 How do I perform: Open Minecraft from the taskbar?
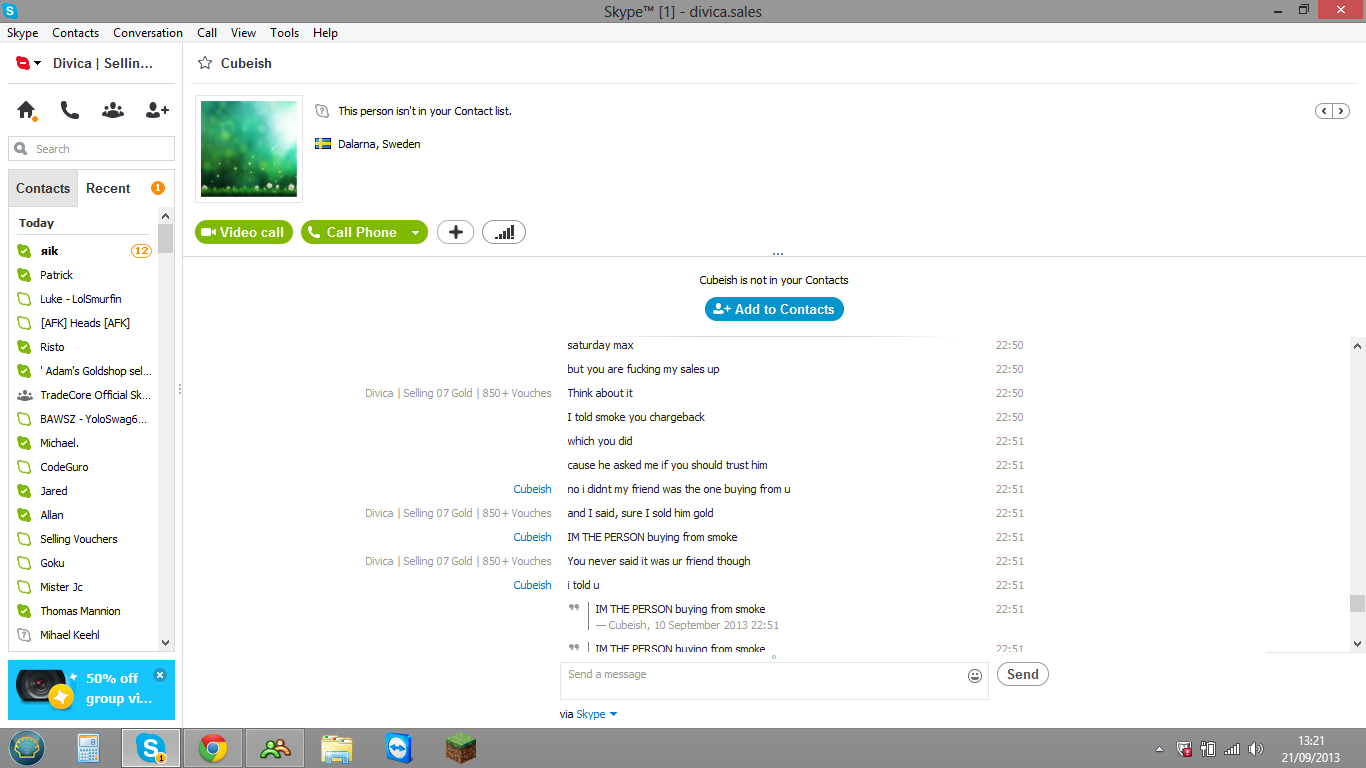[x=461, y=748]
